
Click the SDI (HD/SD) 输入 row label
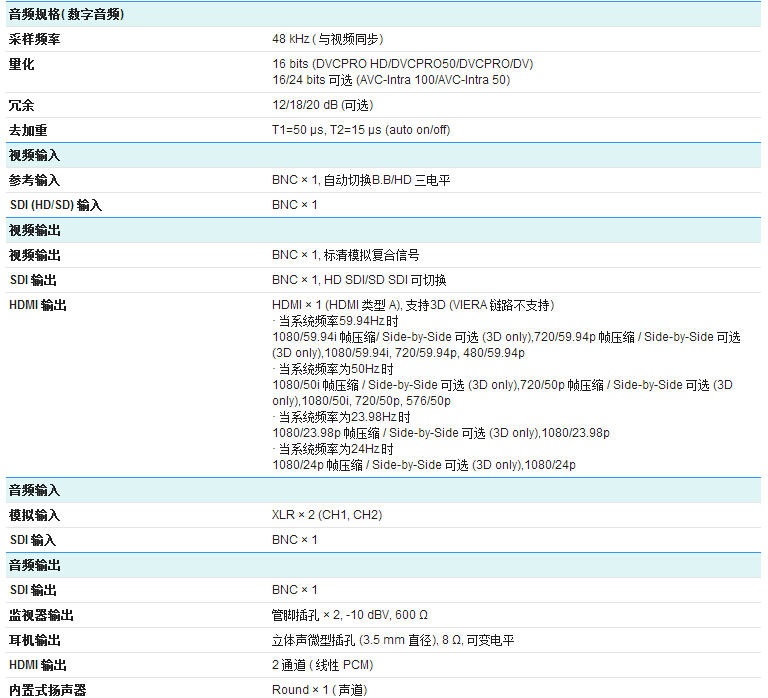56,205
